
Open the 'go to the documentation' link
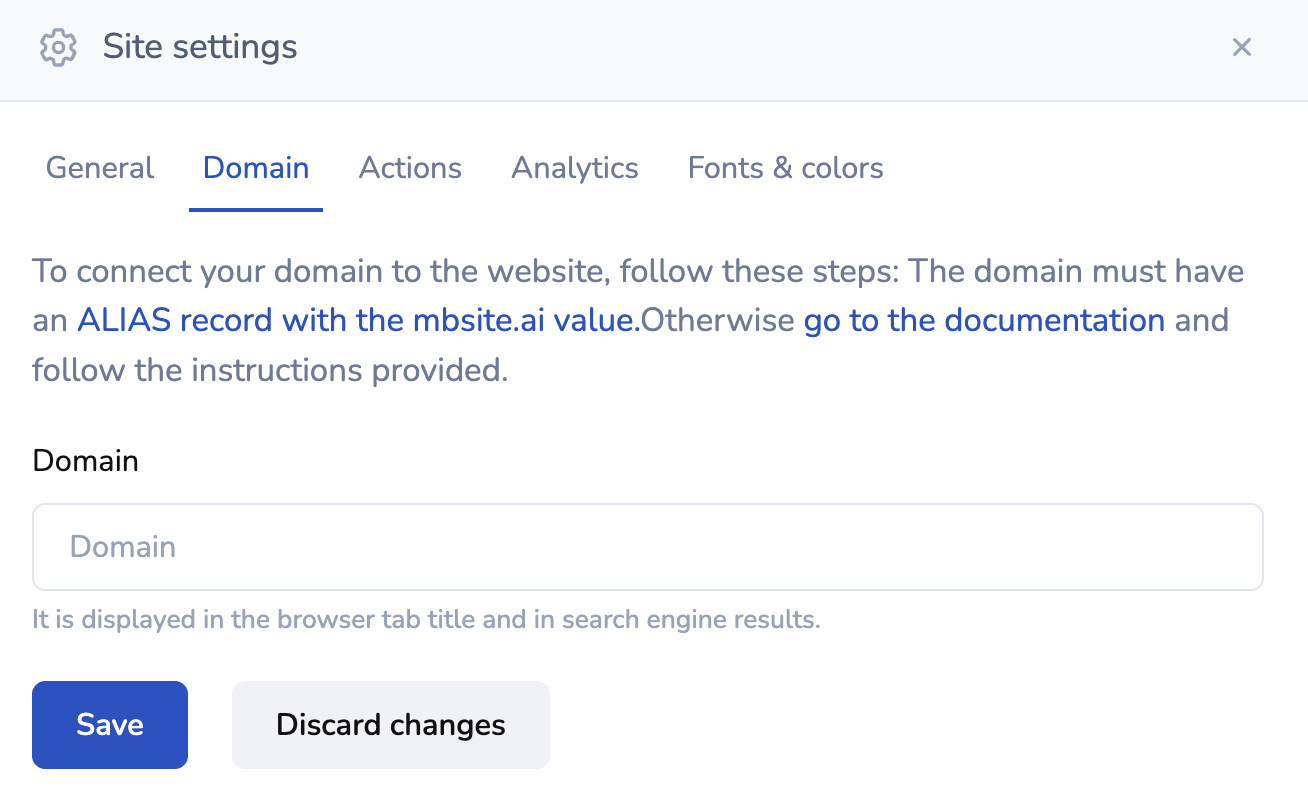pos(984,321)
